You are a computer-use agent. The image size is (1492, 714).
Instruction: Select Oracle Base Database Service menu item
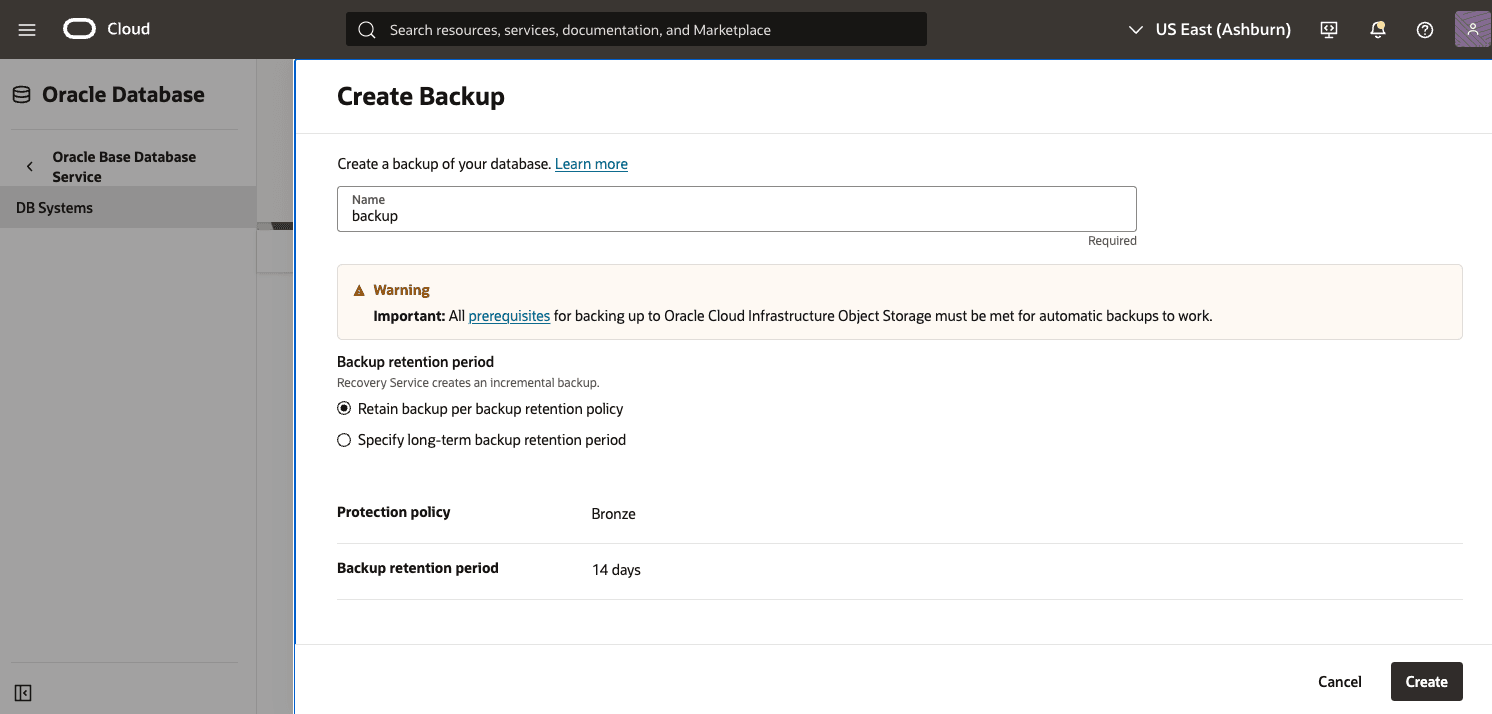click(x=124, y=166)
